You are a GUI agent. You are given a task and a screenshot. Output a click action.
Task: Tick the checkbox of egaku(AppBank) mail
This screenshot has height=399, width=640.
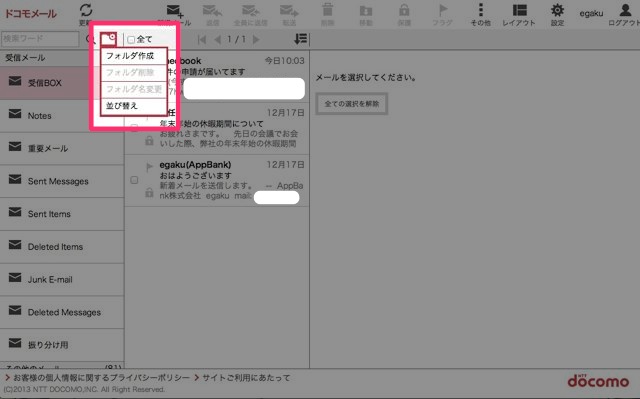click(x=134, y=180)
